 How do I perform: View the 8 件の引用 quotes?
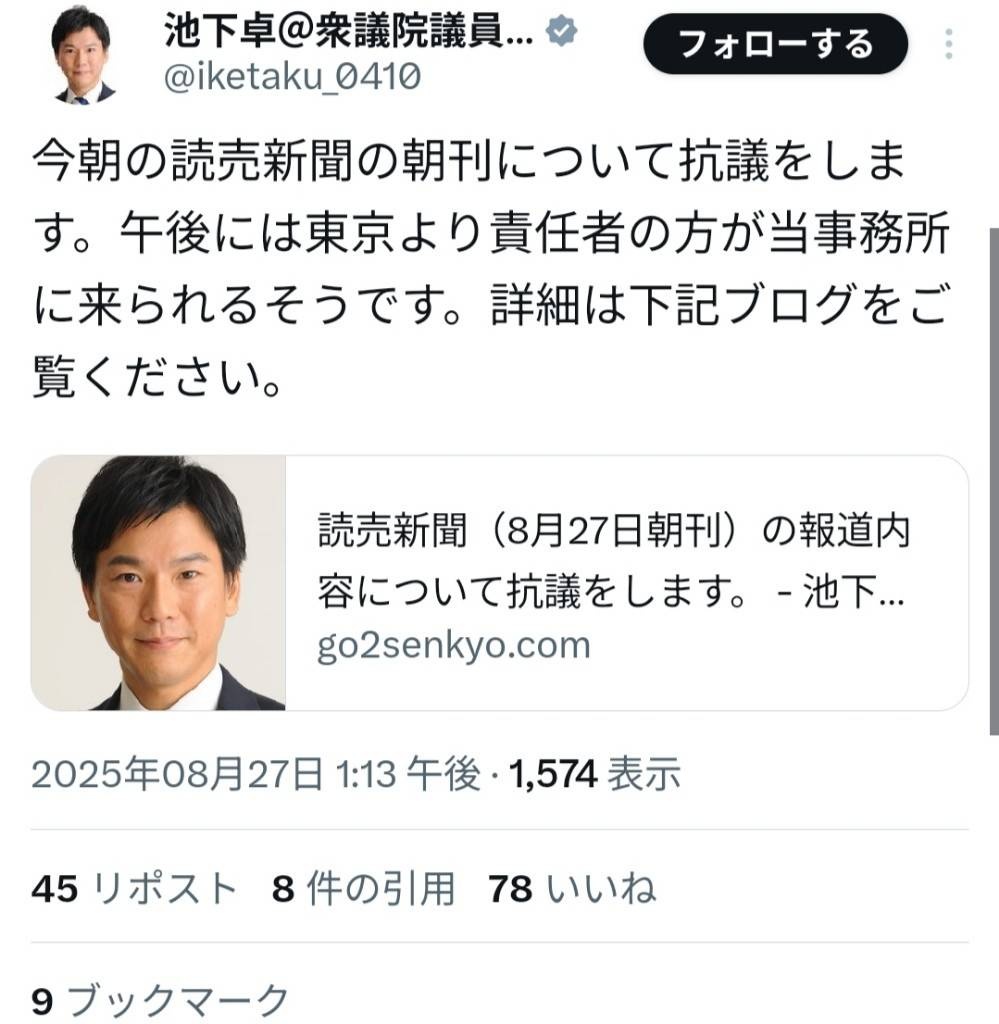[363, 889]
